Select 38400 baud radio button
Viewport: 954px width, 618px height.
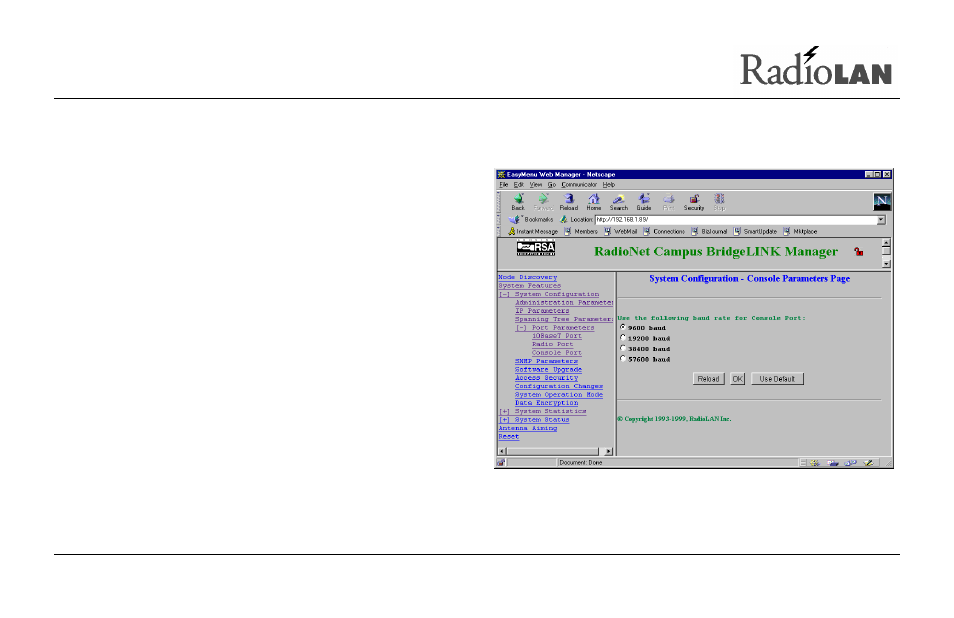(x=622, y=349)
